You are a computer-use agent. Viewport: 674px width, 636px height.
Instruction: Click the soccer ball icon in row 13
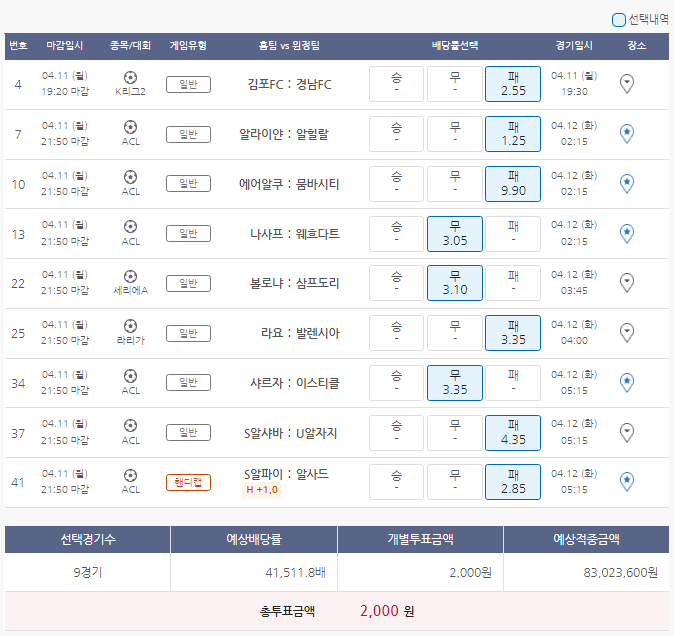(x=130, y=226)
